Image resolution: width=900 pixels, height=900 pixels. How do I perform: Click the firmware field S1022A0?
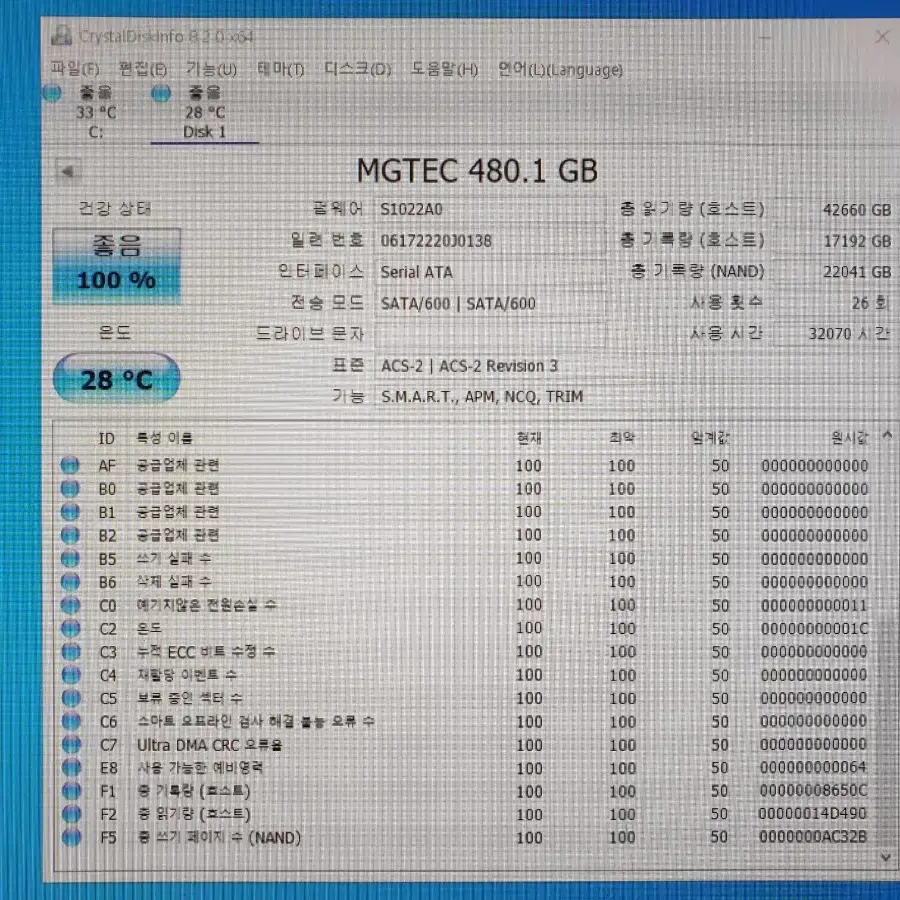point(490,210)
